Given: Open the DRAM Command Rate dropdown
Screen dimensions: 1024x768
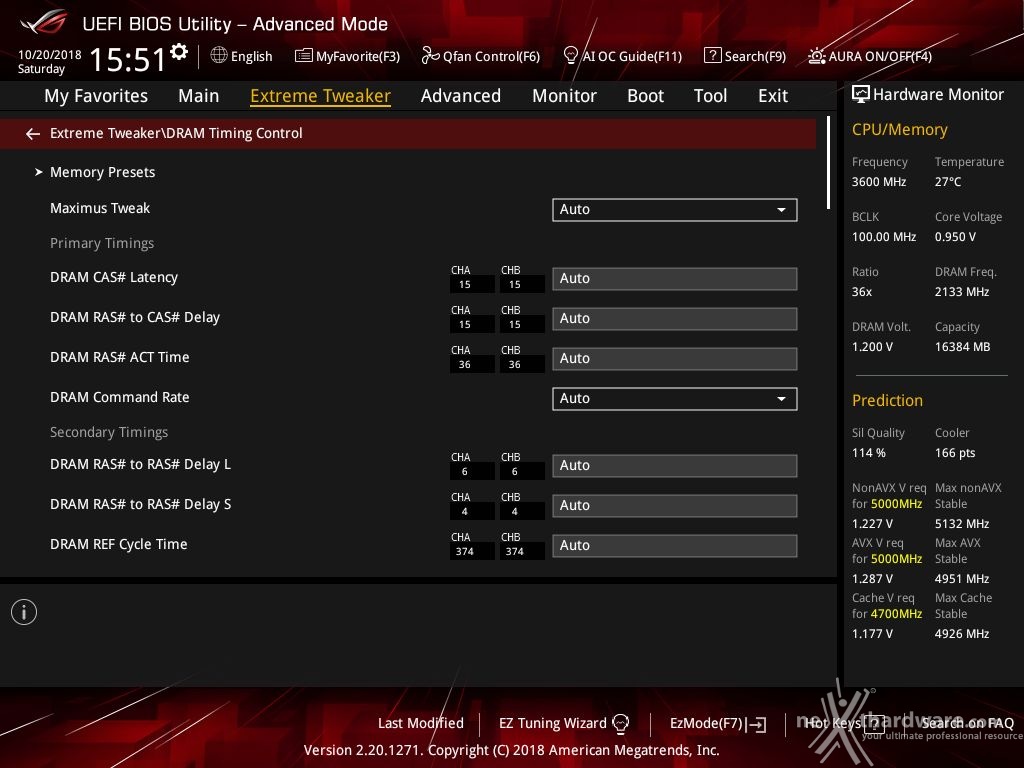Looking at the screenshot, I should 675,398.
